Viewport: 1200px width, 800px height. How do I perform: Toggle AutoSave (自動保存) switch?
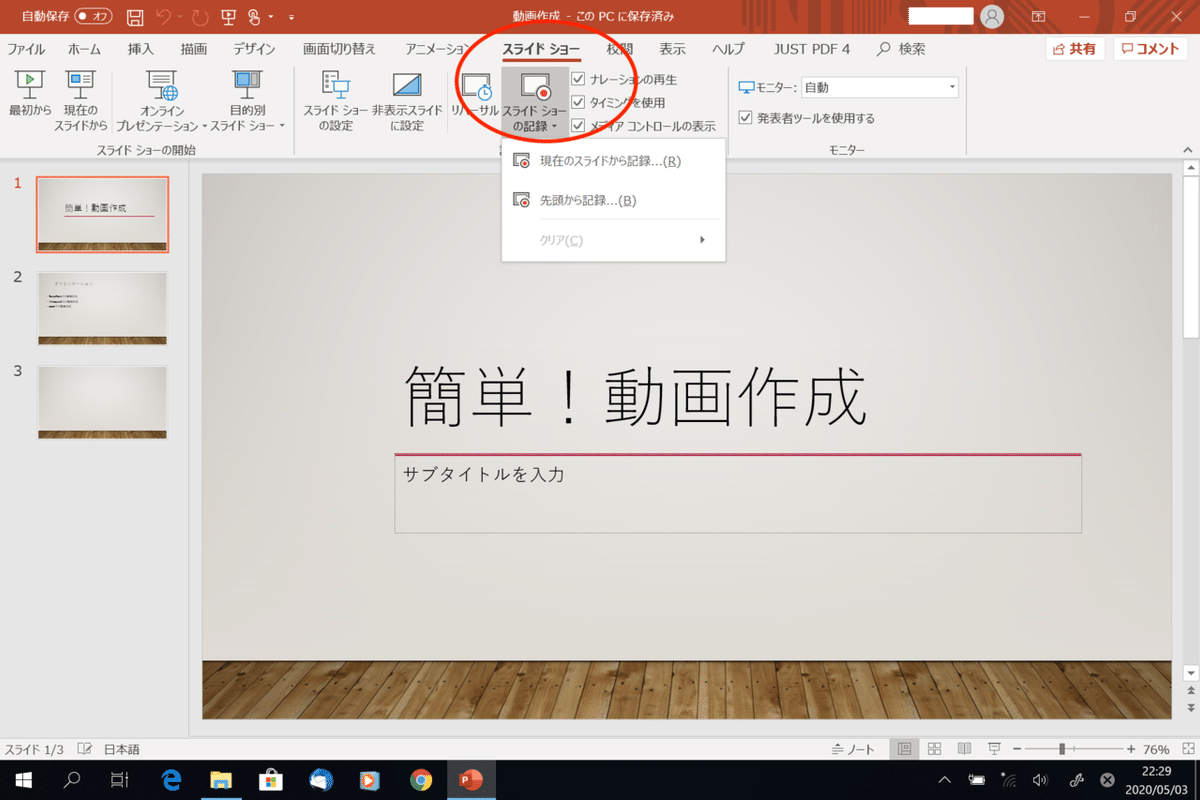(x=94, y=17)
